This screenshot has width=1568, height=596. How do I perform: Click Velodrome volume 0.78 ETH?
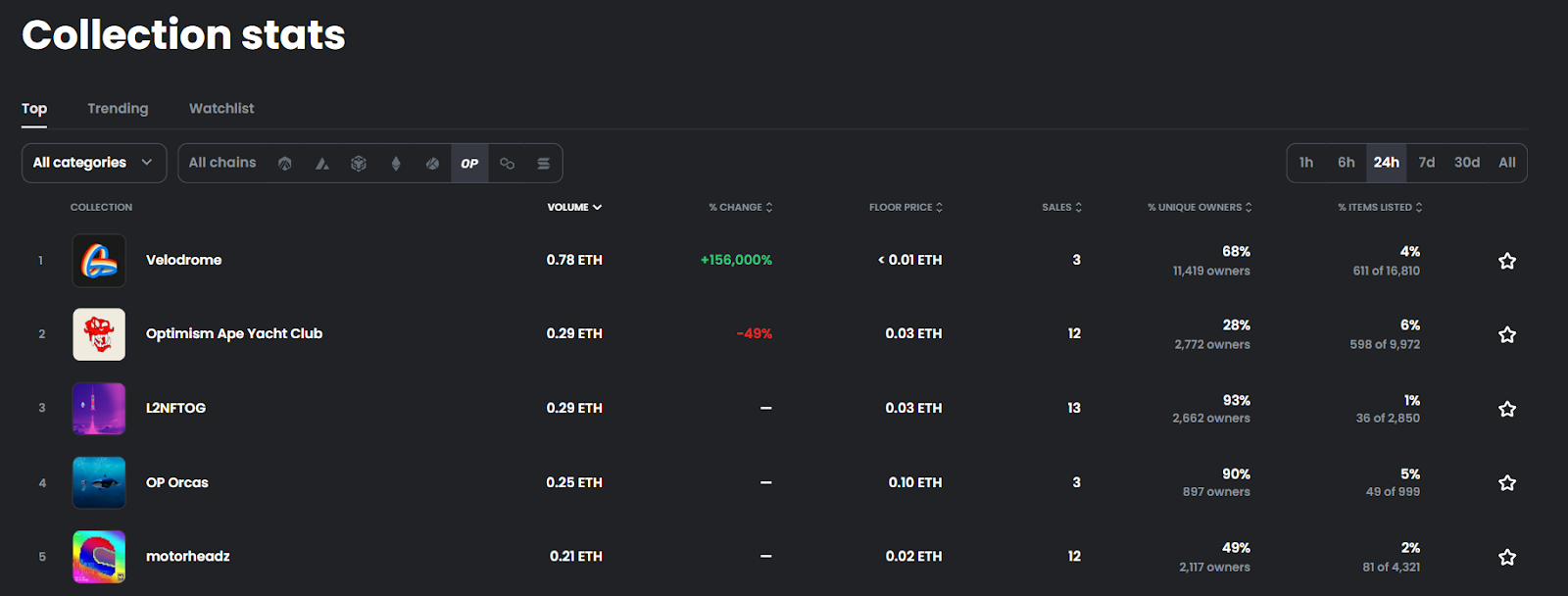point(574,260)
